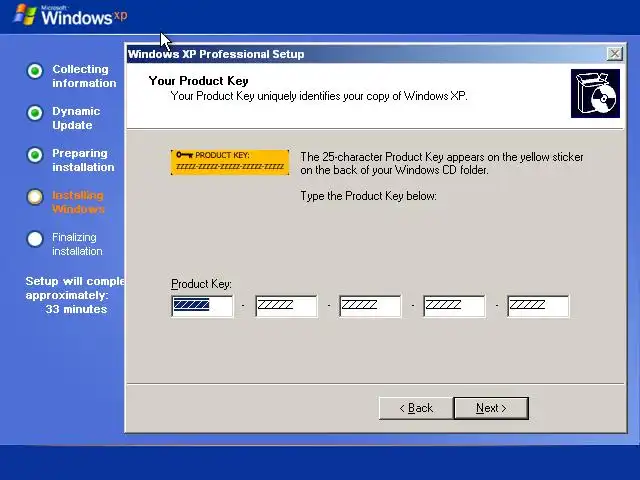Viewport: 640px width, 480px height.
Task: Click the fifth Product Key field
Action: click(x=538, y=306)
